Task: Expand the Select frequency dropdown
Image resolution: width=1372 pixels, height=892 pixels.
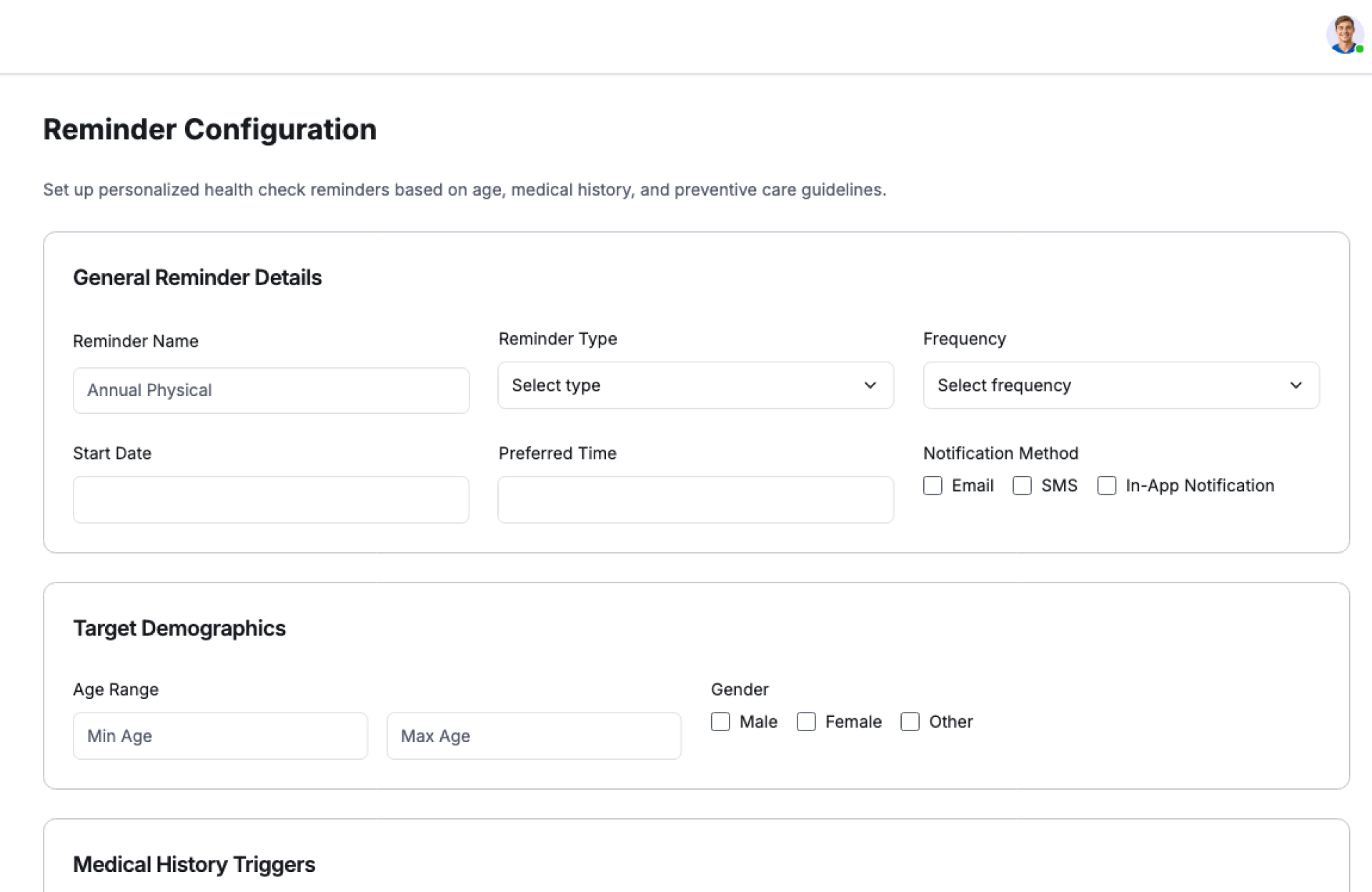Action: pos(1120,385)
